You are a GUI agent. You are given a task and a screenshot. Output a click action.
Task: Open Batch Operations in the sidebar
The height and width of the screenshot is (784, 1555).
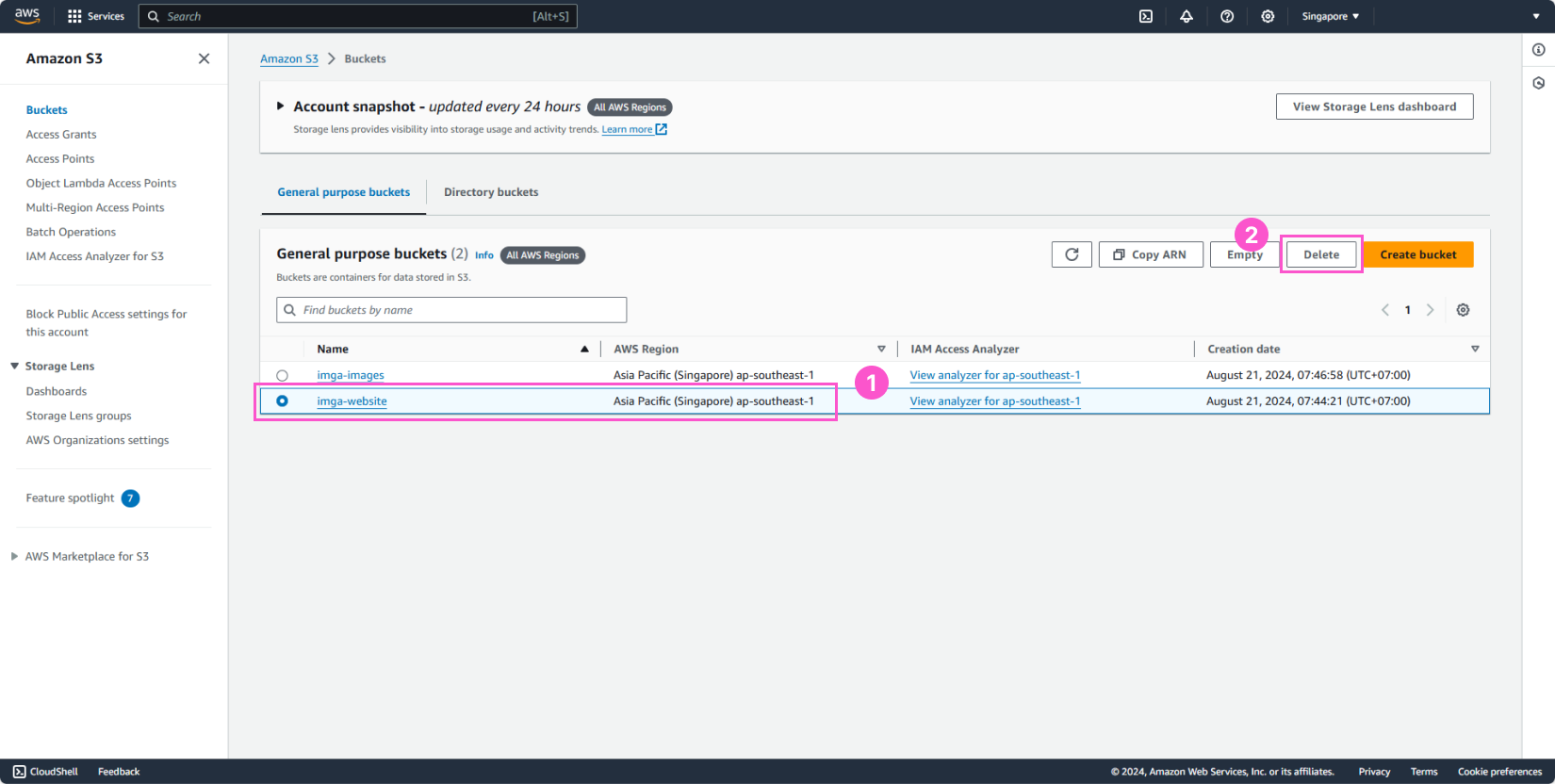pos(71,233)
